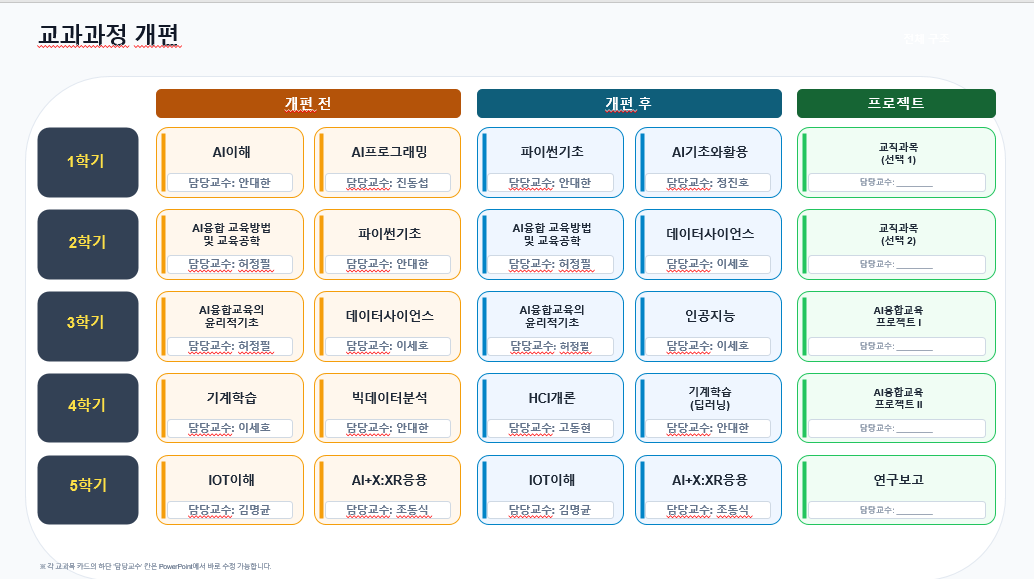Click the '기계학습' title in the orange card

coord(231,398)
